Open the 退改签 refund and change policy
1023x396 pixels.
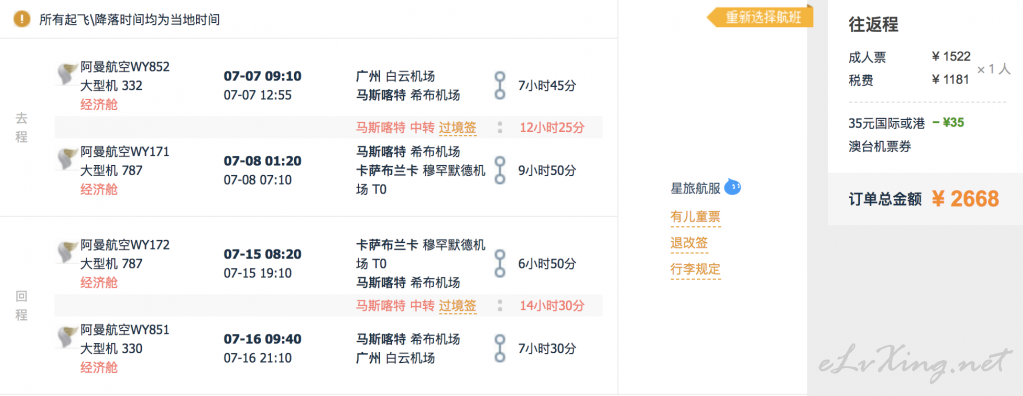[x=689, y=243]
